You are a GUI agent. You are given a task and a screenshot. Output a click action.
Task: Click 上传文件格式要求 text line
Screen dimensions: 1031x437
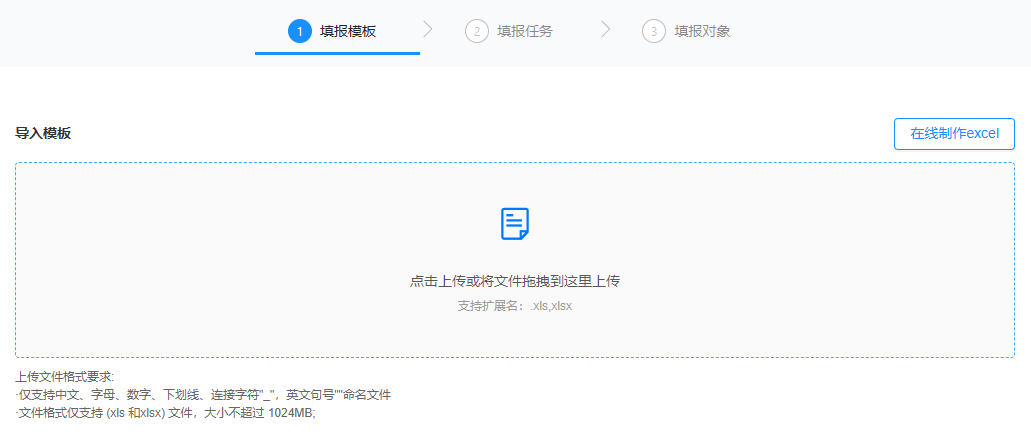click(x=64, y=377)
